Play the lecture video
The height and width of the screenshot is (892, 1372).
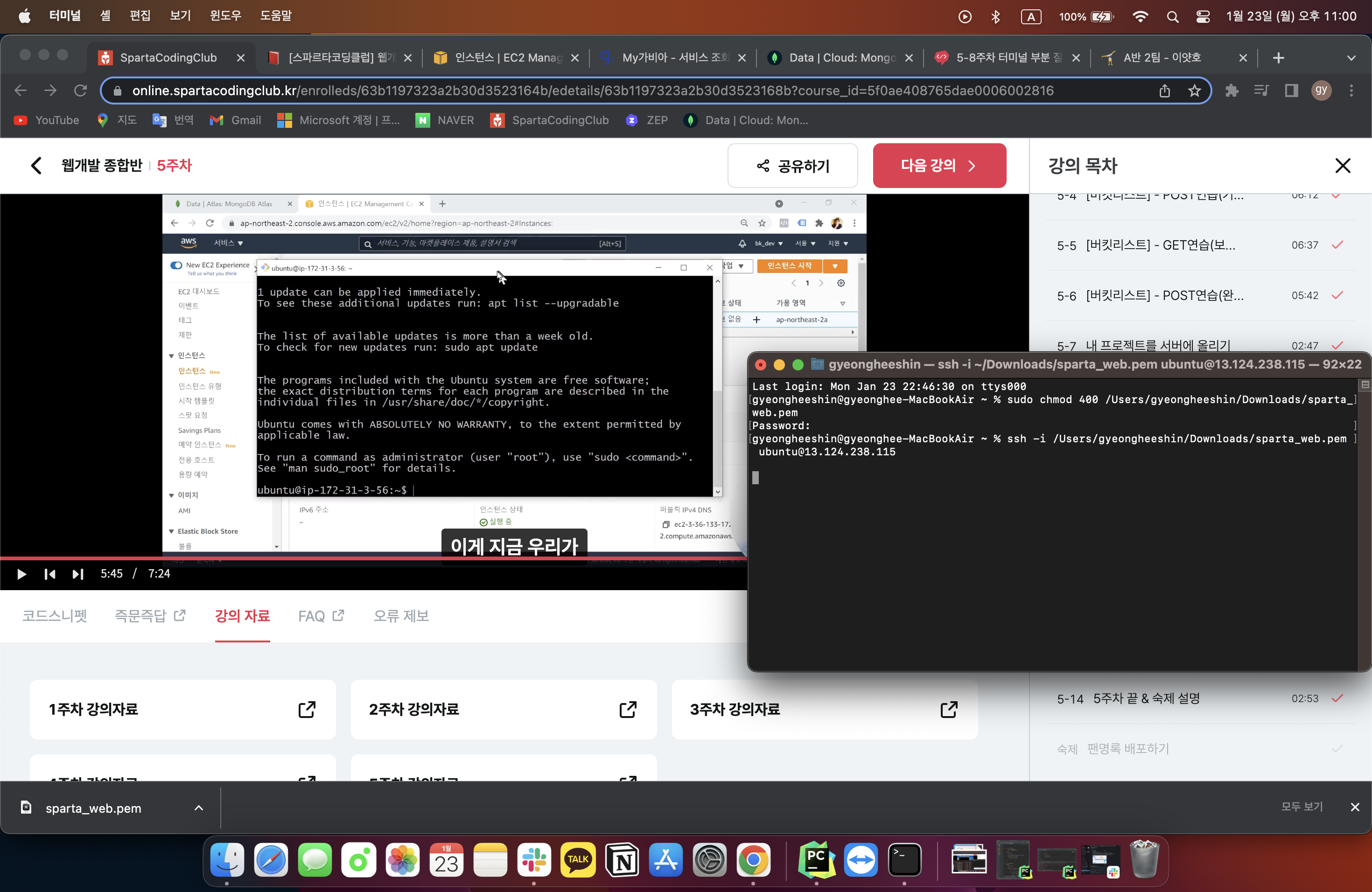(x=21, y=574)
